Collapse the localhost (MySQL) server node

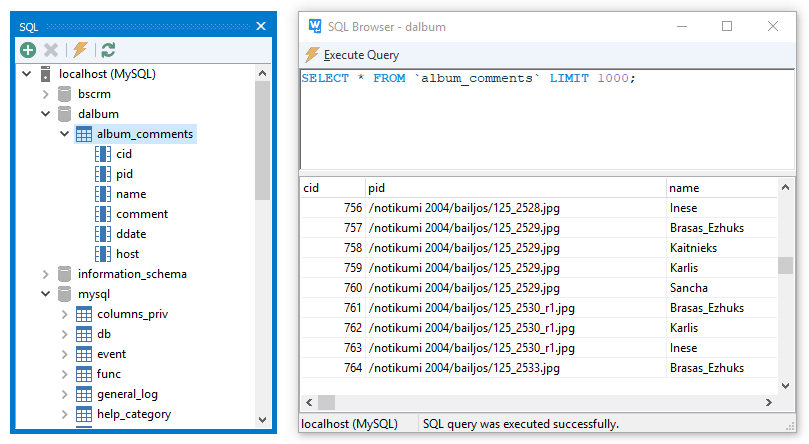pyautogui.click(x=27, y=74)
